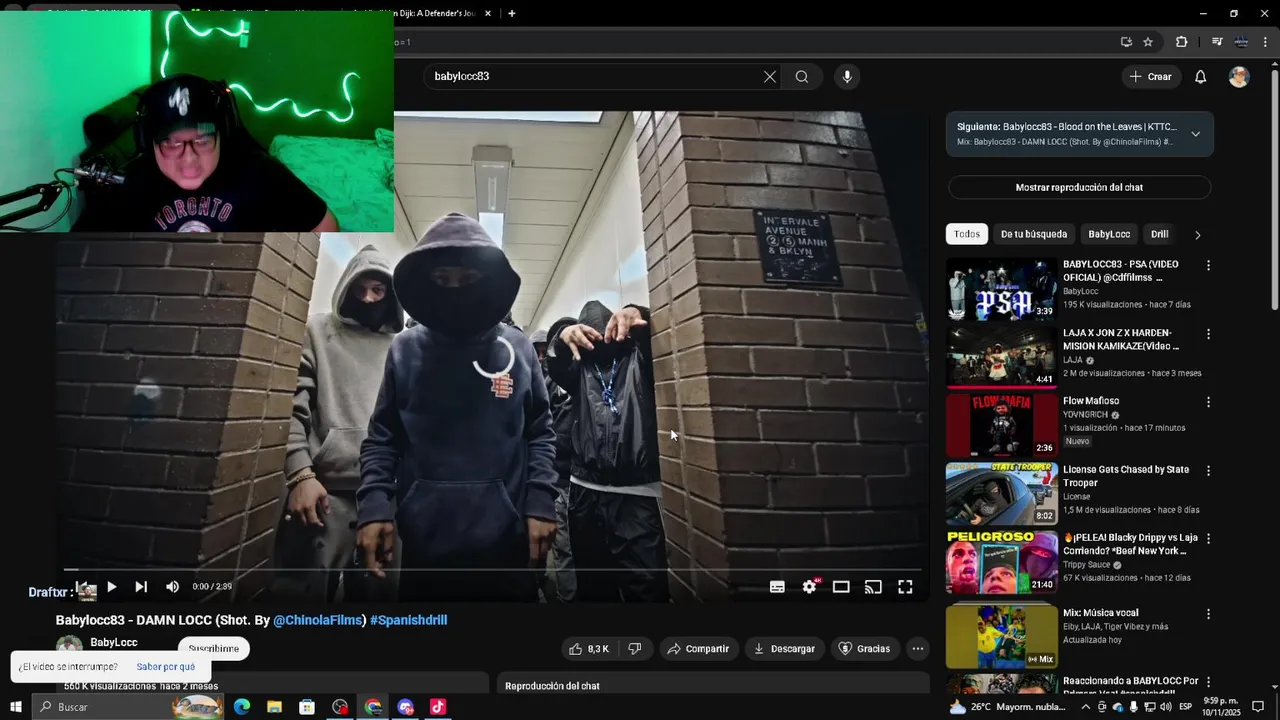
Task: Bookmark this page with star icon
Action: pyautogui.click(x=1148, y=42)
